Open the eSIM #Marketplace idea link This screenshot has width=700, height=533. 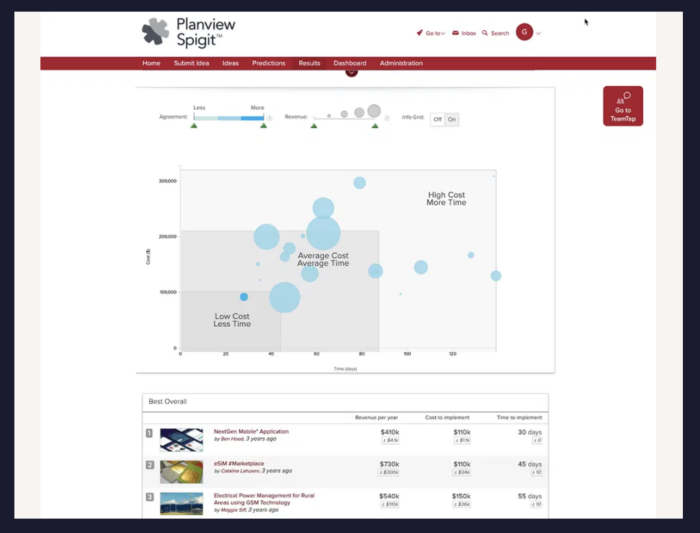click(239, 463)
